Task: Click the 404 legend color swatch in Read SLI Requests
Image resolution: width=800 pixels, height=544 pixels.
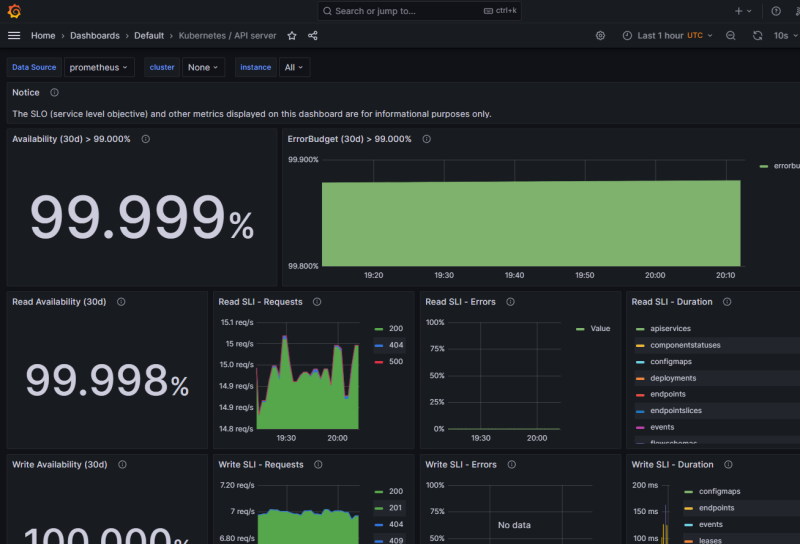Action: [x=378, y=345]
